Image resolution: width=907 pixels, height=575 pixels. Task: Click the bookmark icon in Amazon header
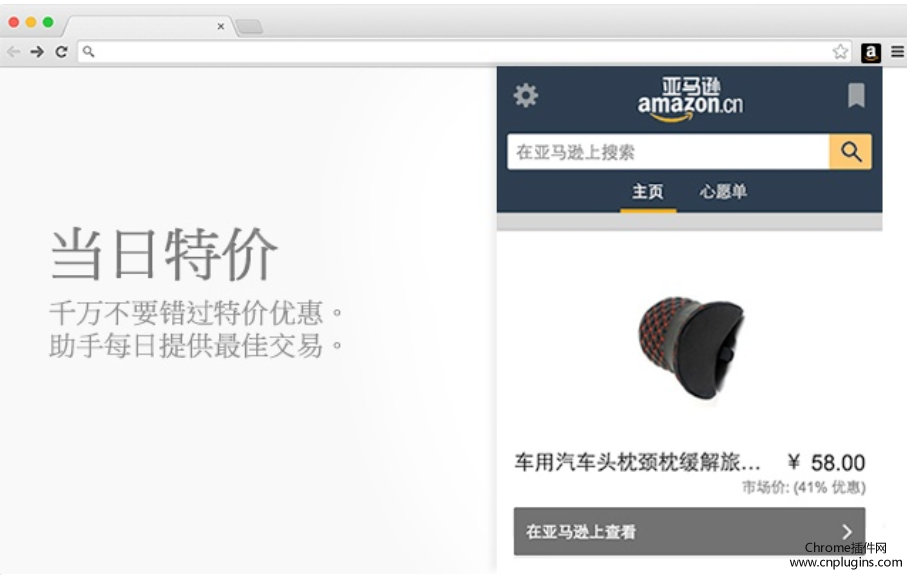[856, 95]
